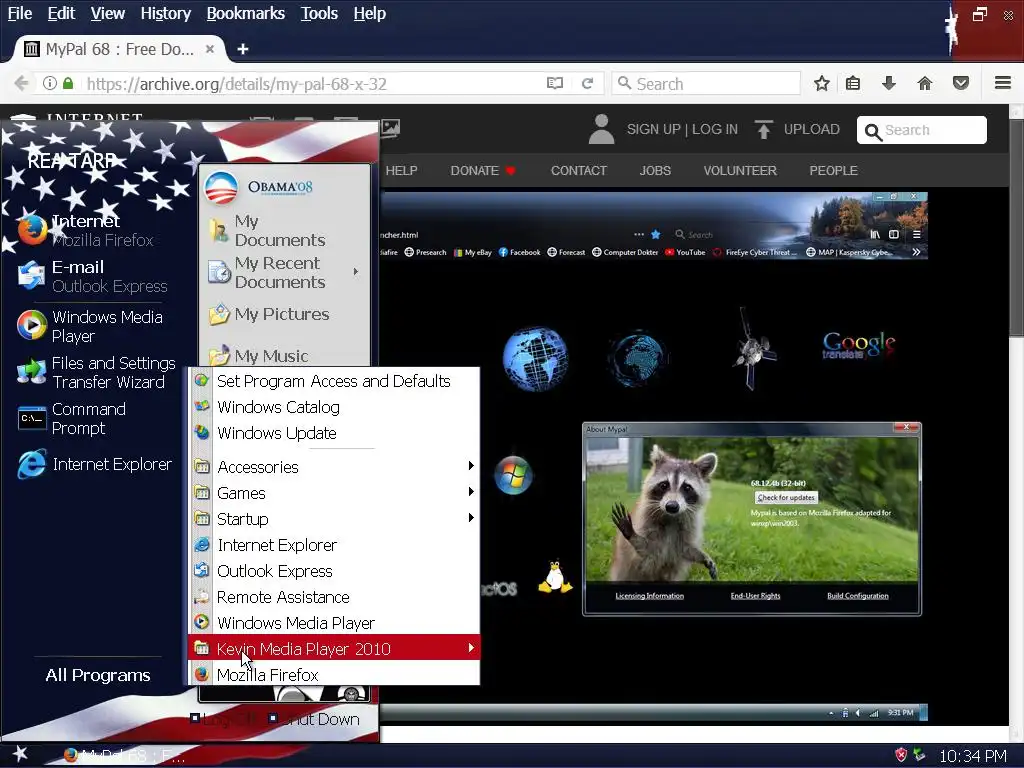Start the Files and Settings Transfer Wizard
1024x768 pixels.
pyautogui.click(x=95, y=372)
